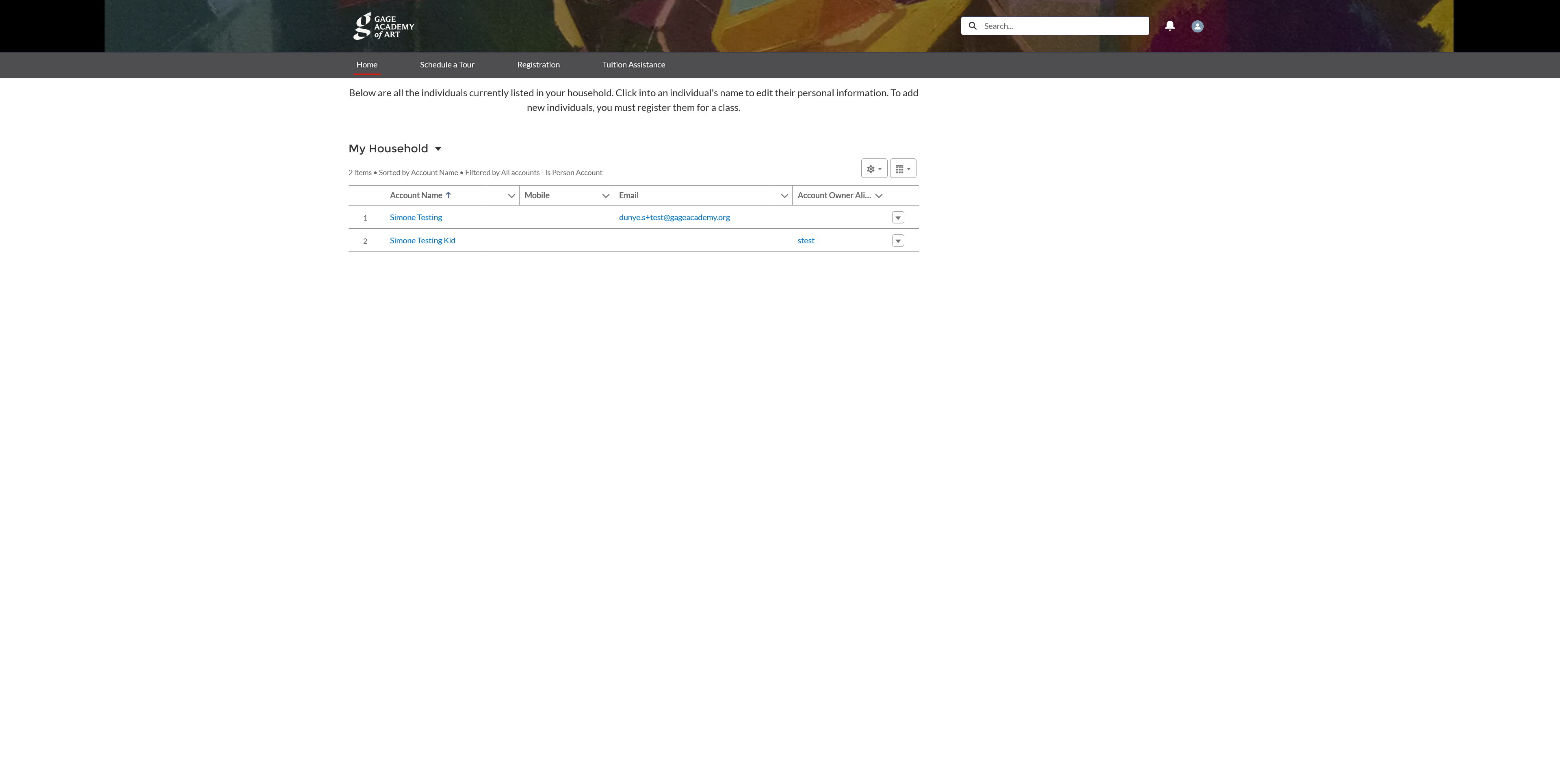The width and height of the screenshot is (1560, 784).
Task: Open row actions for Simone Testing Kid
Action: pyautogui.click(x=897, y=241)
